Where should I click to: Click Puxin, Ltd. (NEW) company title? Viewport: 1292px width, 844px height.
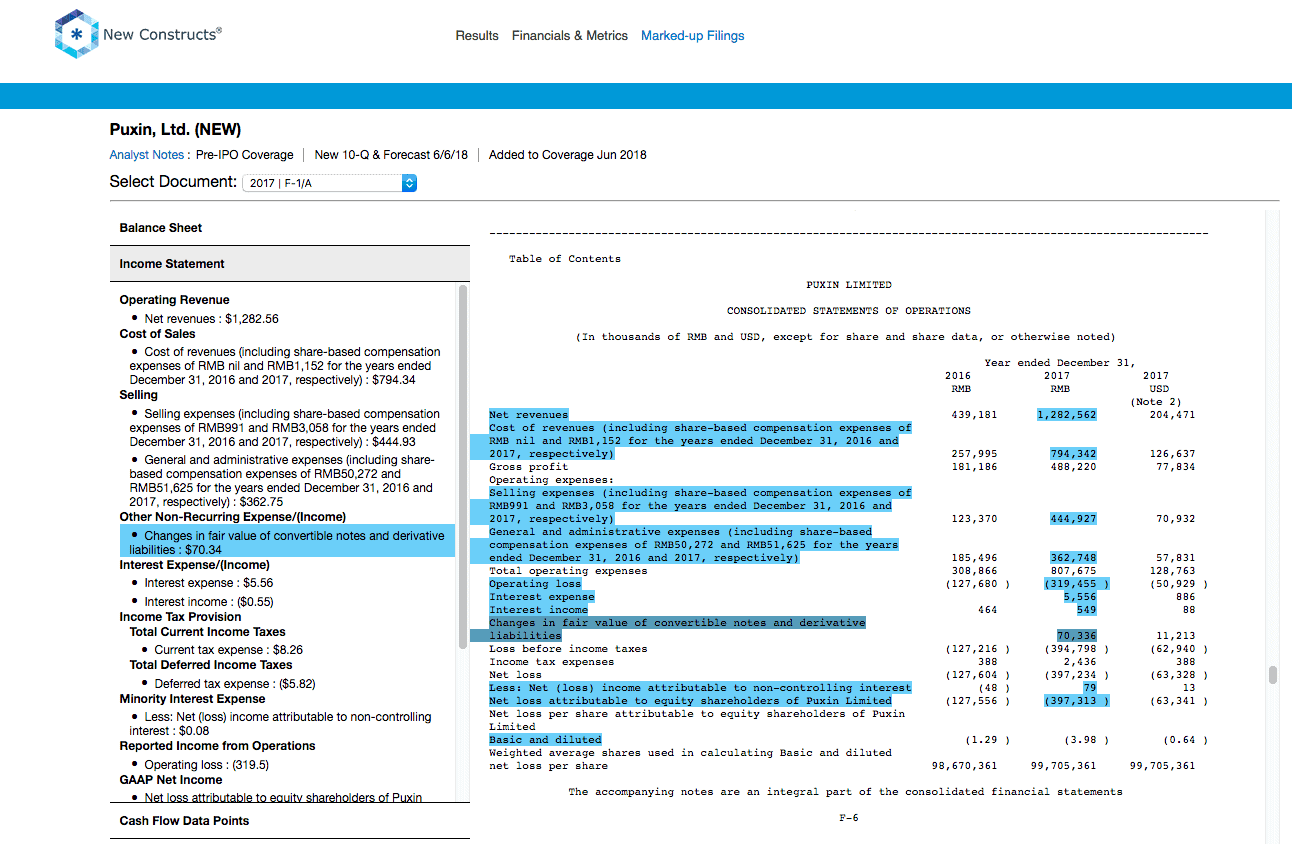tap(176, 130)
